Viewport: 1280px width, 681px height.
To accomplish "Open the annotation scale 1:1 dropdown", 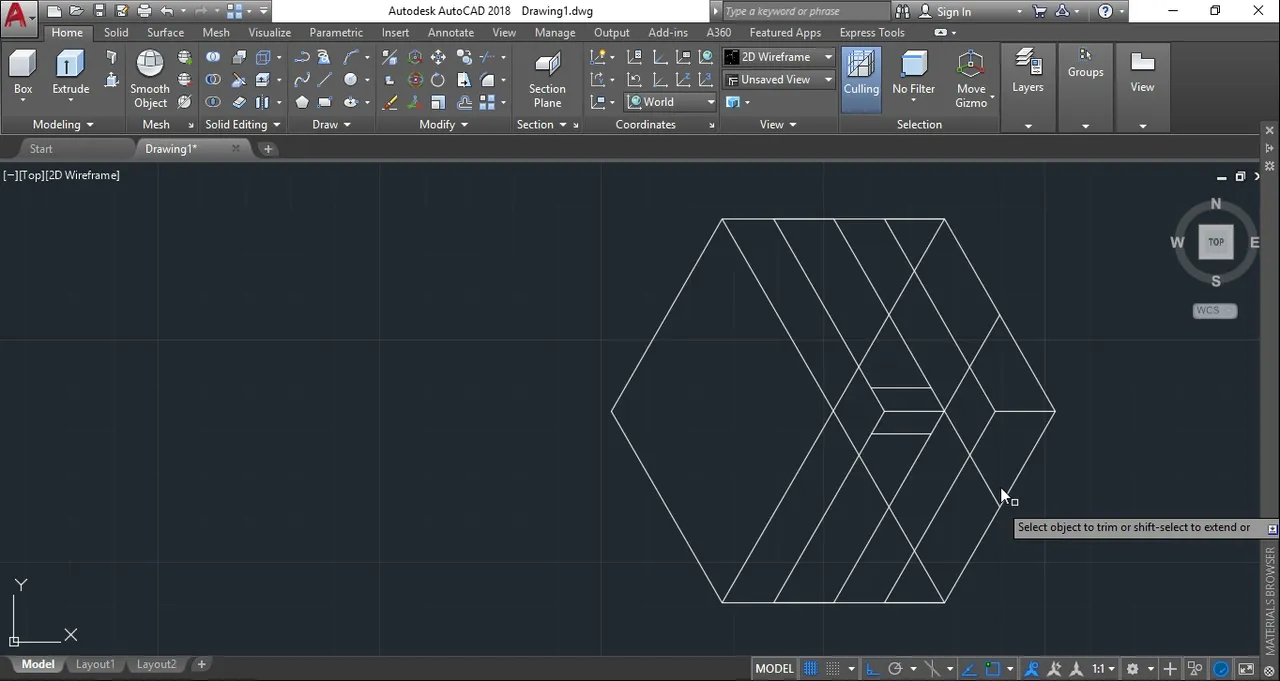I will (x=1104, y=668).
